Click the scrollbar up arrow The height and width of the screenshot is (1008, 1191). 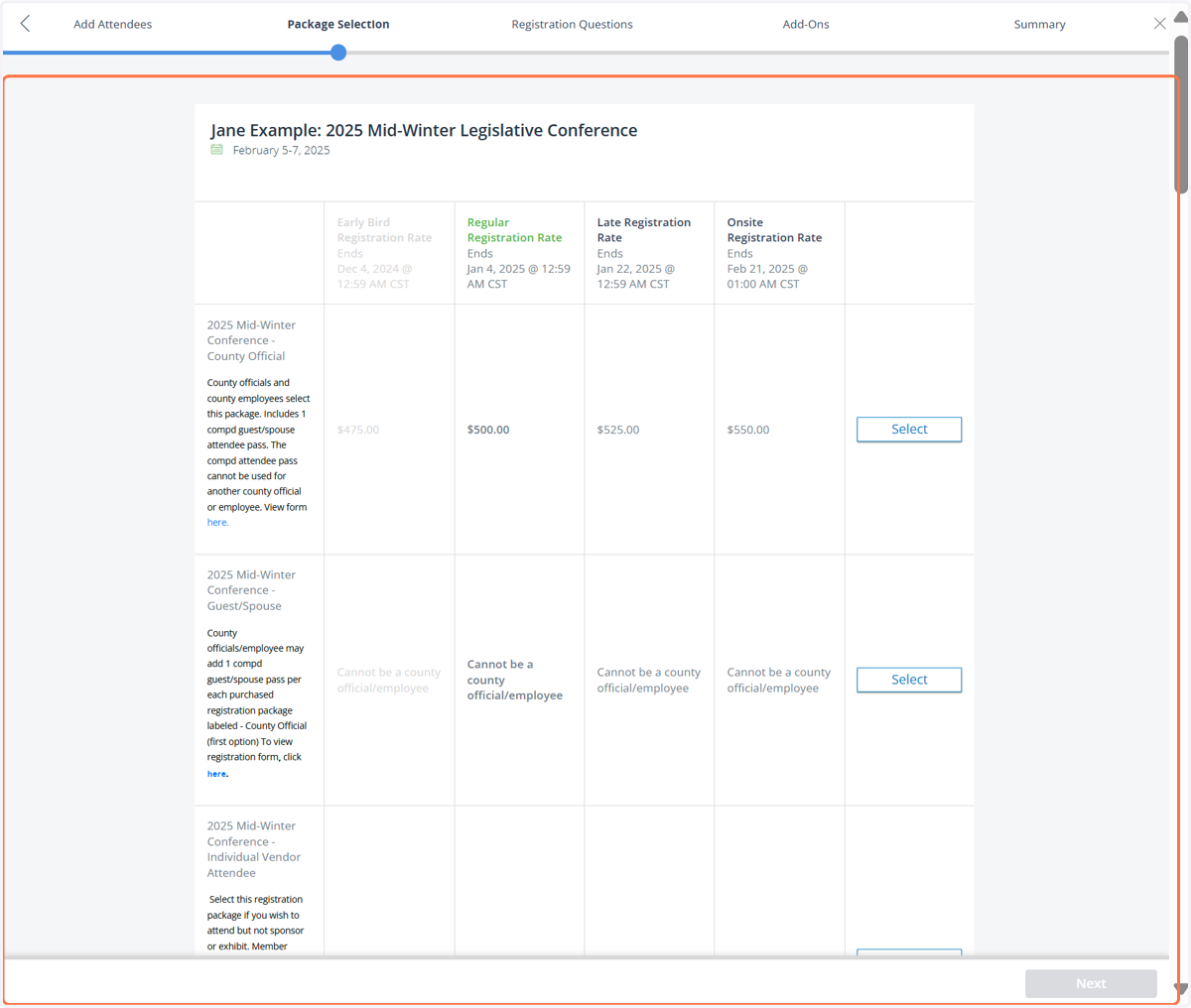1181,16
